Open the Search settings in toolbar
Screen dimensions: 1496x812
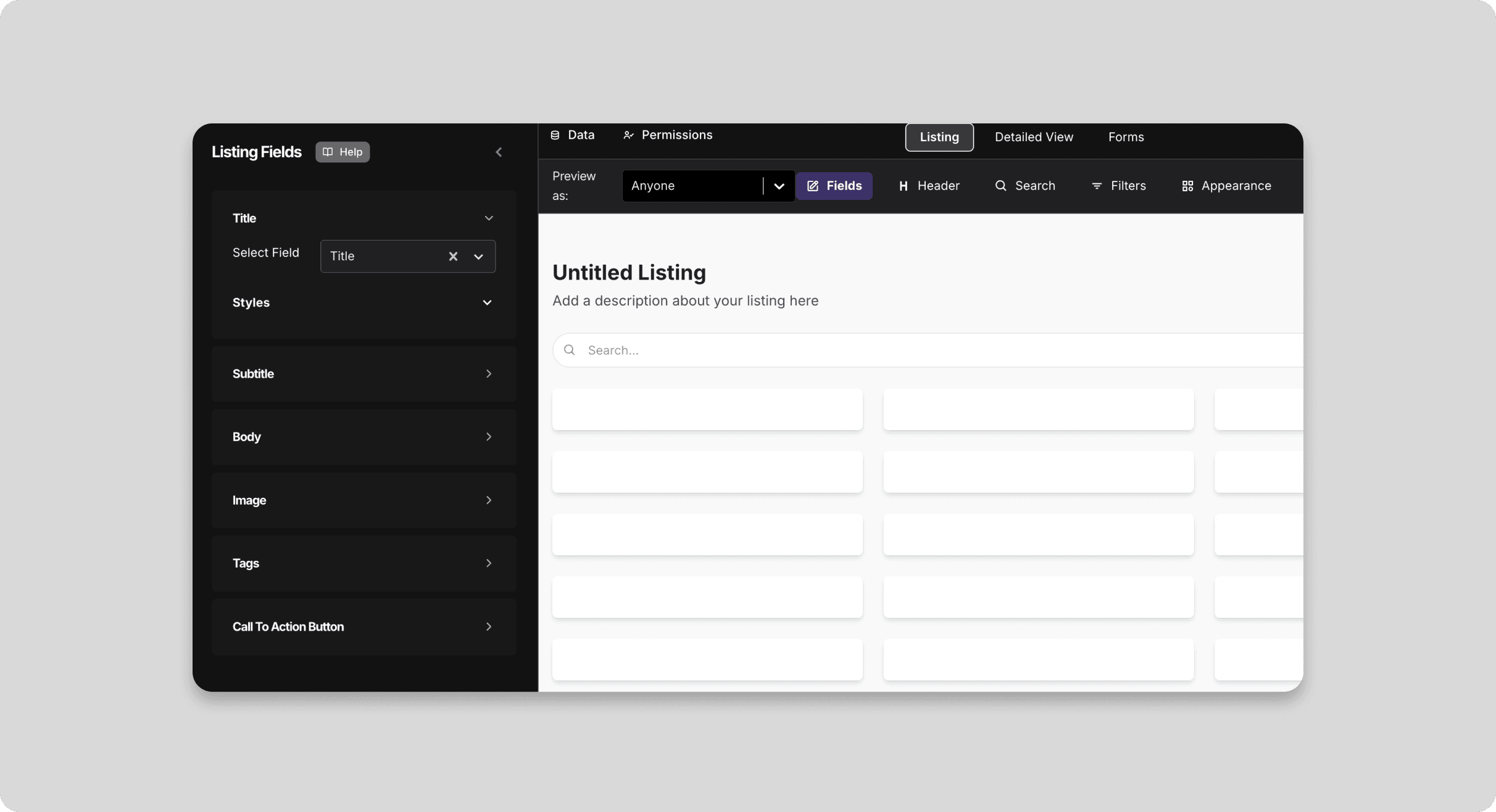tap(1024, 186)
